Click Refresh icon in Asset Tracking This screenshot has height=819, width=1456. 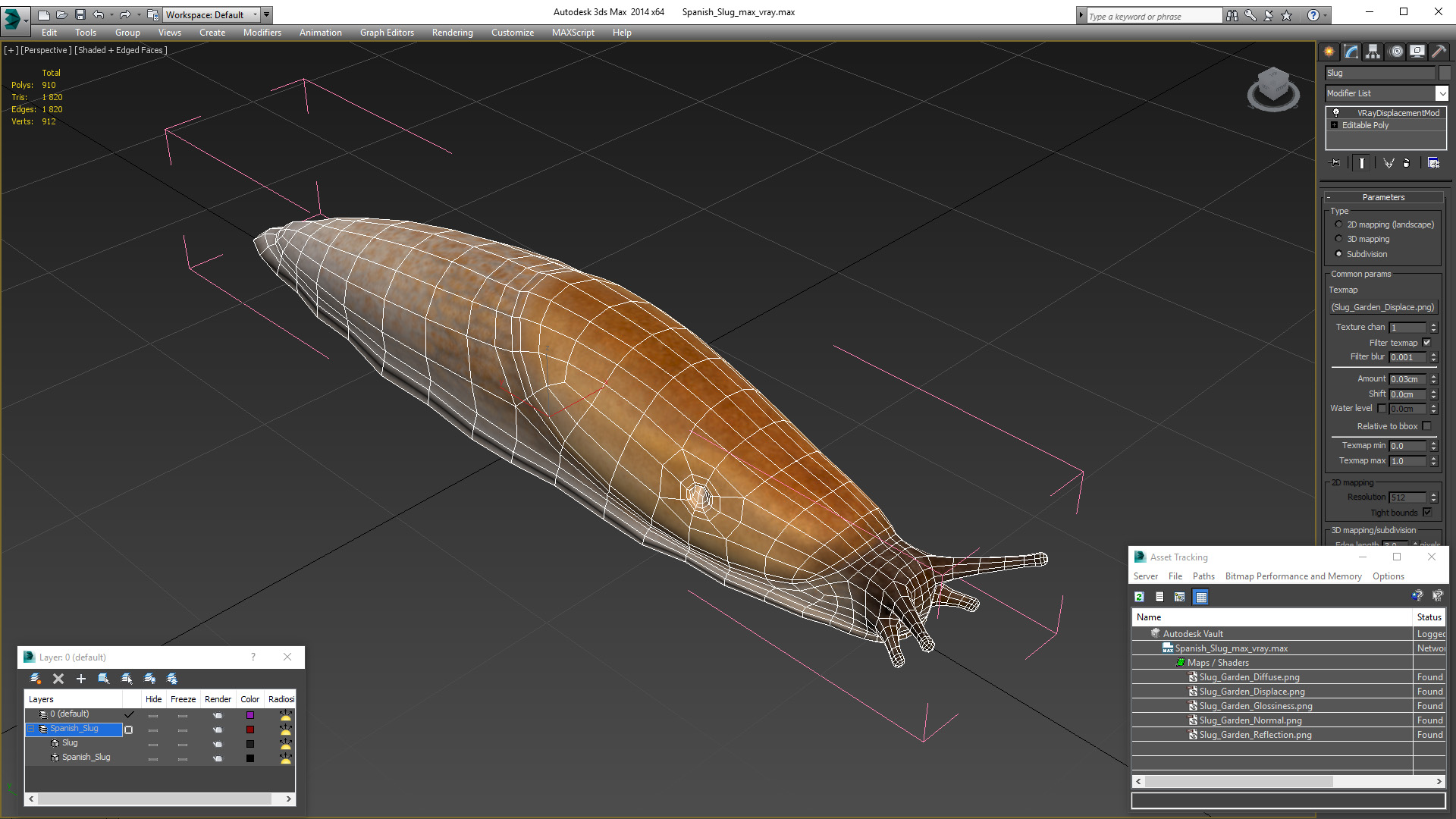tap(1139, 597)
